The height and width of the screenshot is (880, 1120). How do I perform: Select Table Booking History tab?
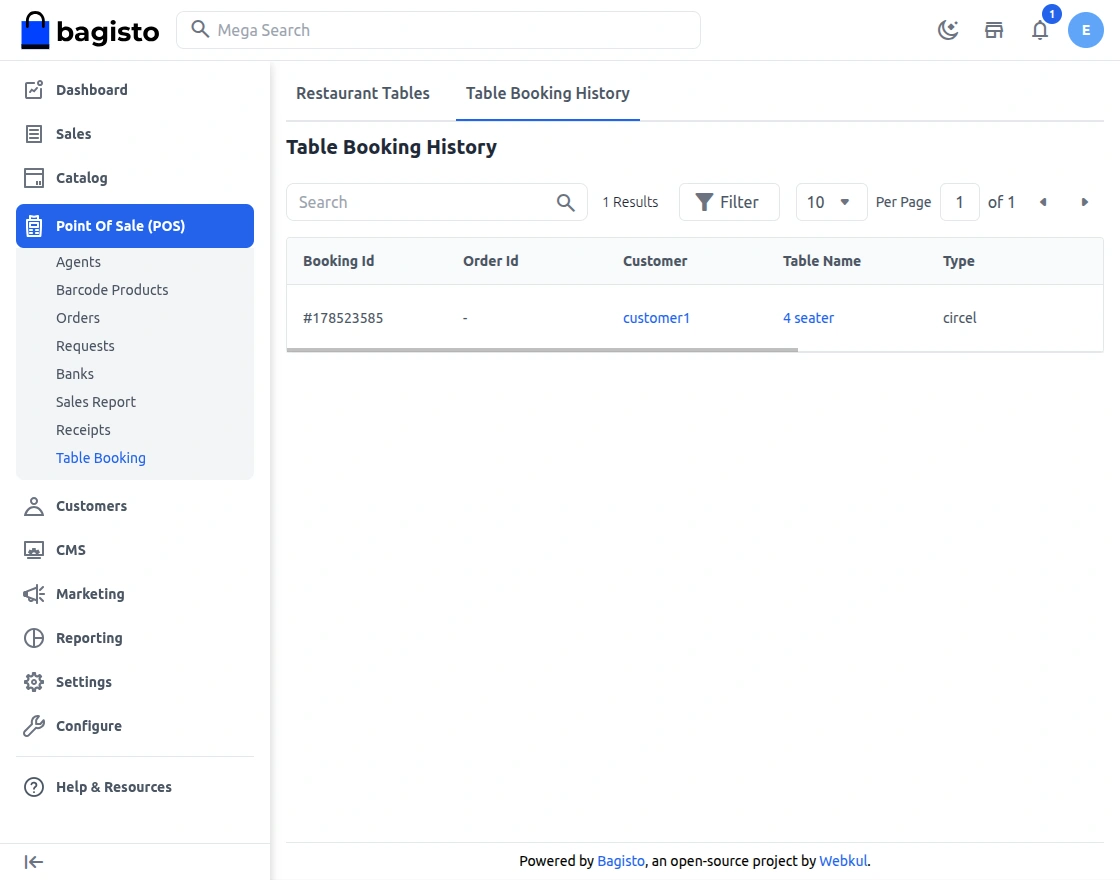tap(548, 93)
